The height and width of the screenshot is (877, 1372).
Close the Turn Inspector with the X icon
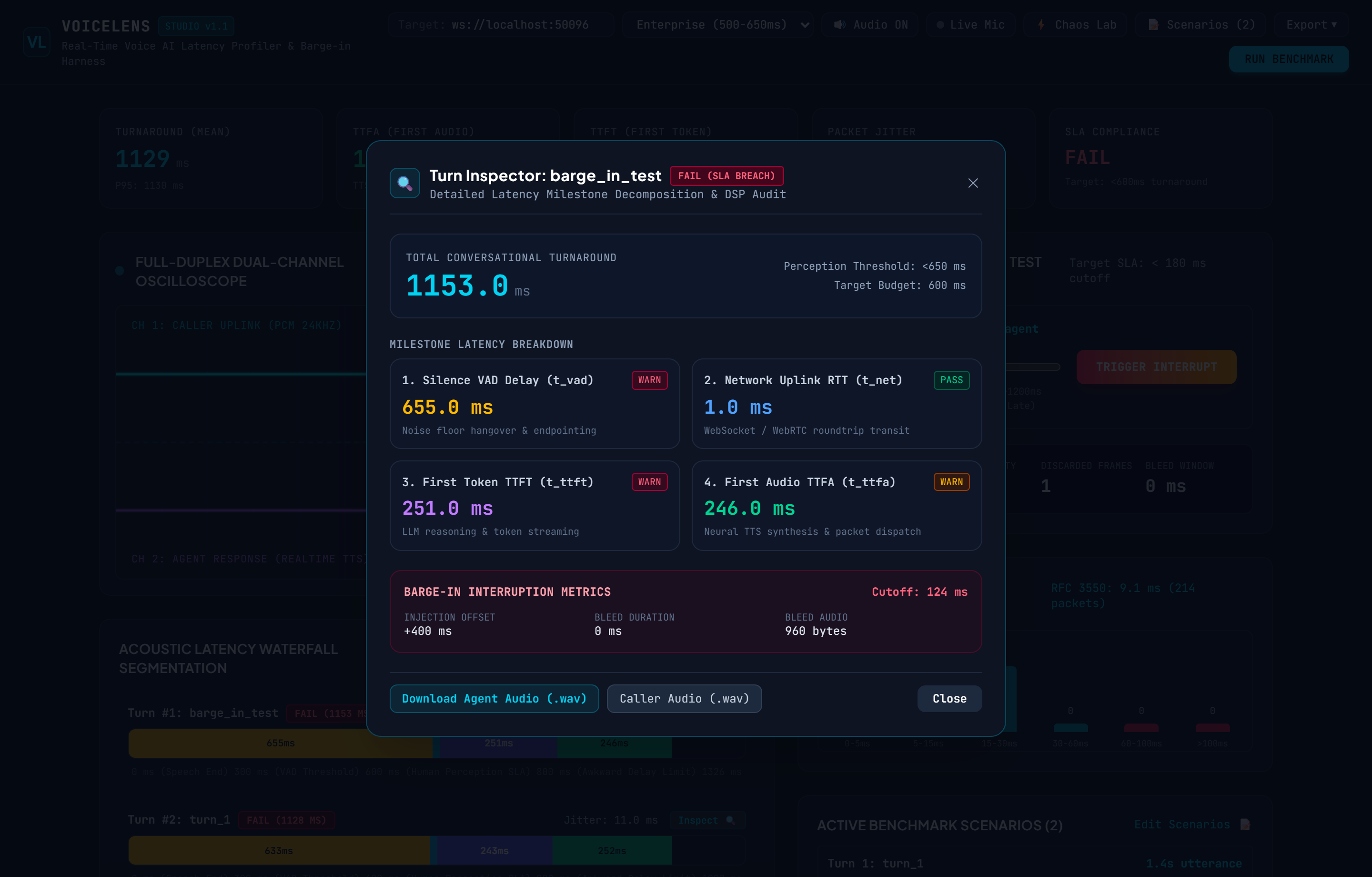point(973,183)
